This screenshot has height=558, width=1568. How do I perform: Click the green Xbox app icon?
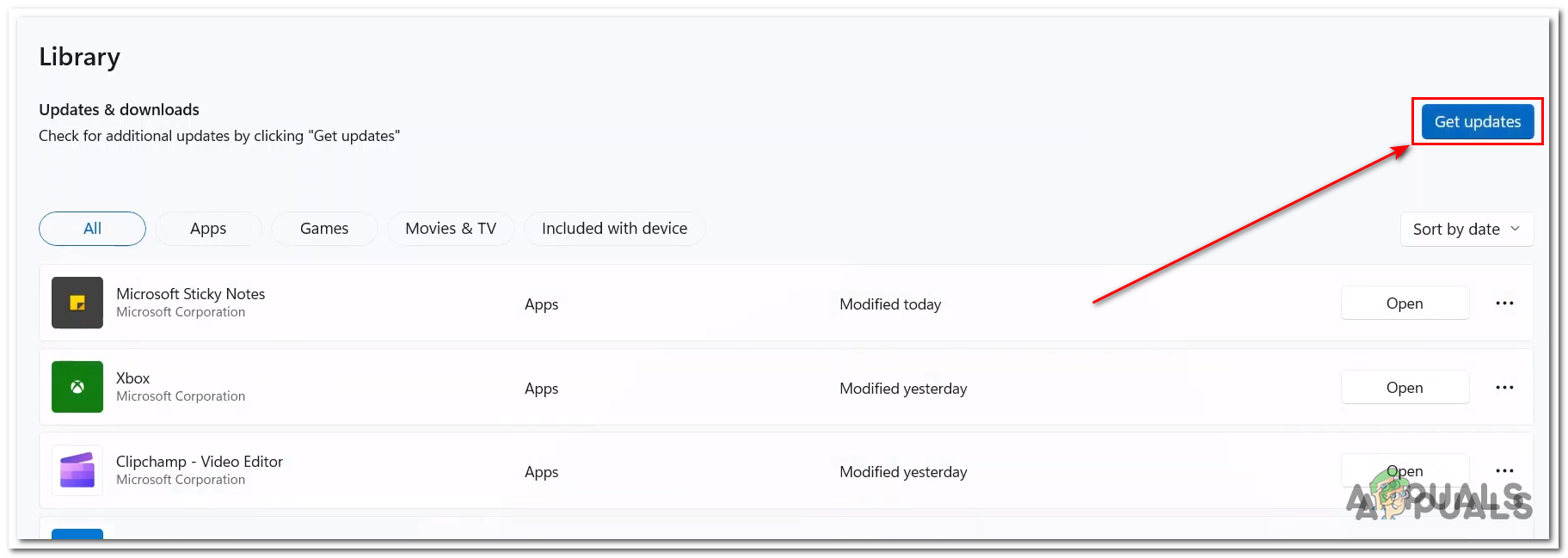click(77, 387)
